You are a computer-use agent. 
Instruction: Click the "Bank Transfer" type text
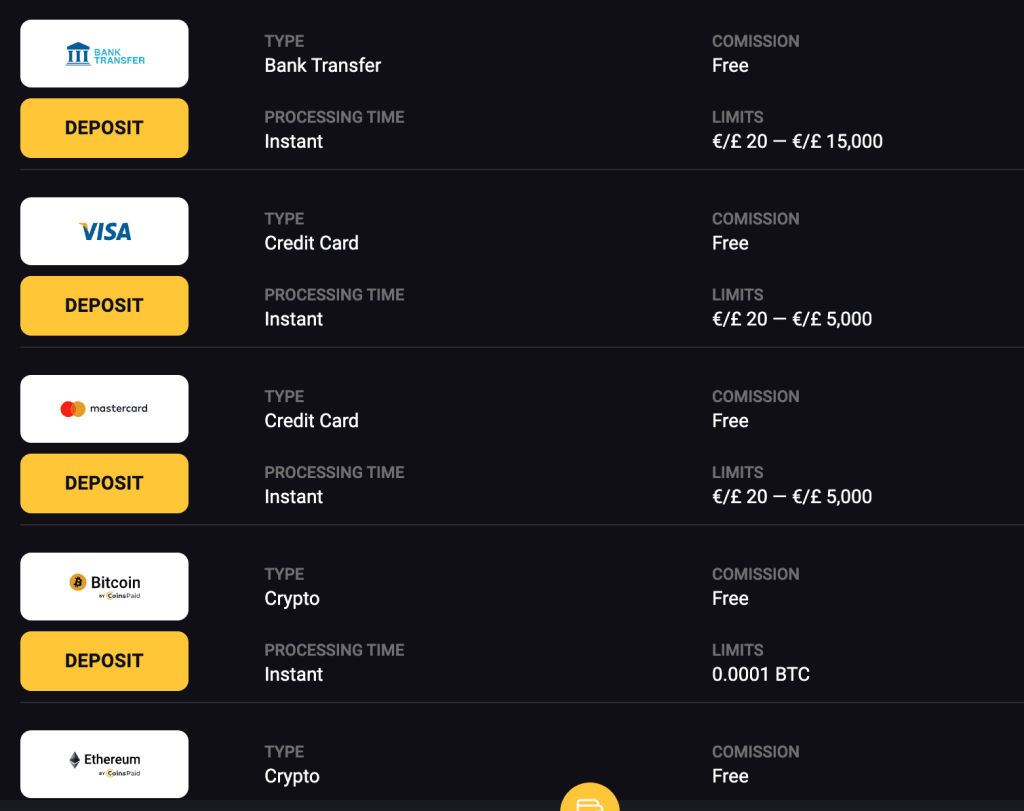[x=322, y=66]
